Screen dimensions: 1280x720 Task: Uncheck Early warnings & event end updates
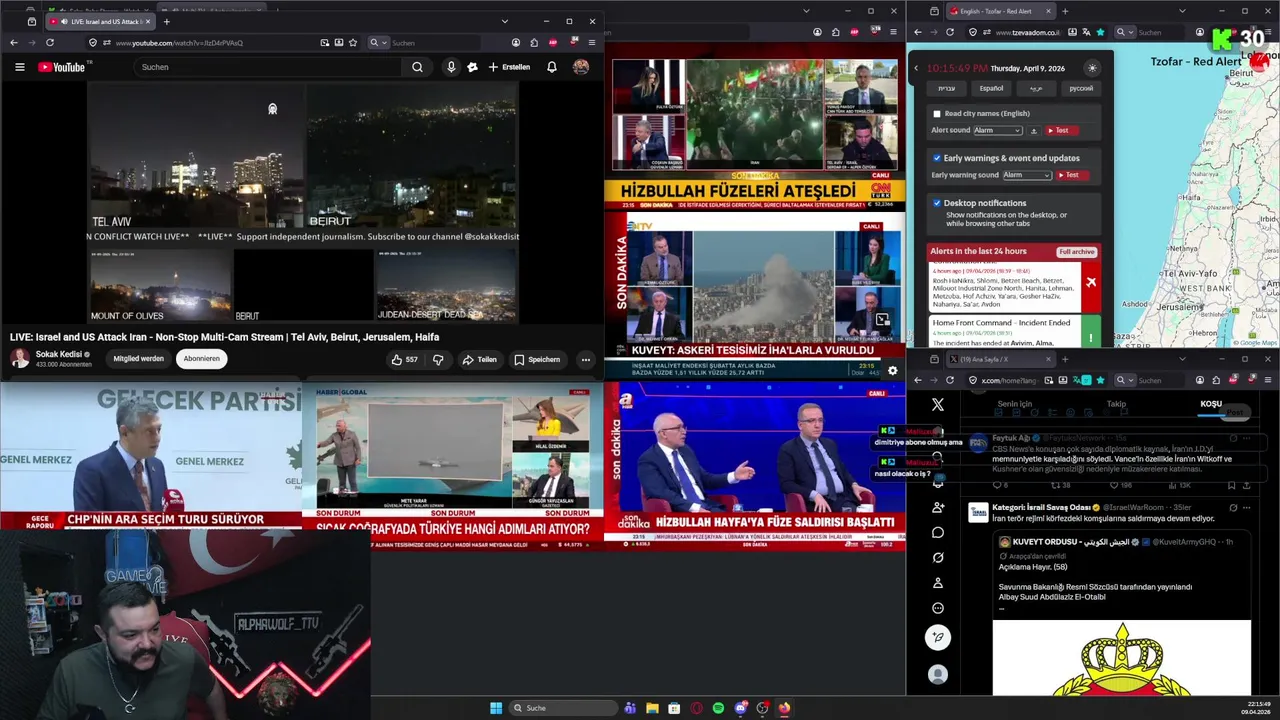click(x=937, y=158)
